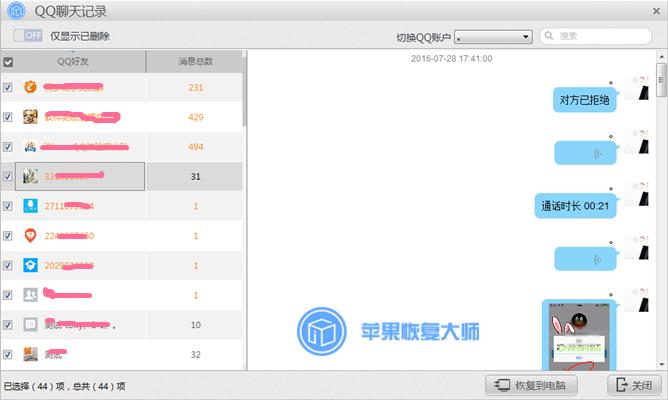Uncheck the checkbox for contact starting 224
The height and width of the screenshot is (400, 668).
(8, 236)
